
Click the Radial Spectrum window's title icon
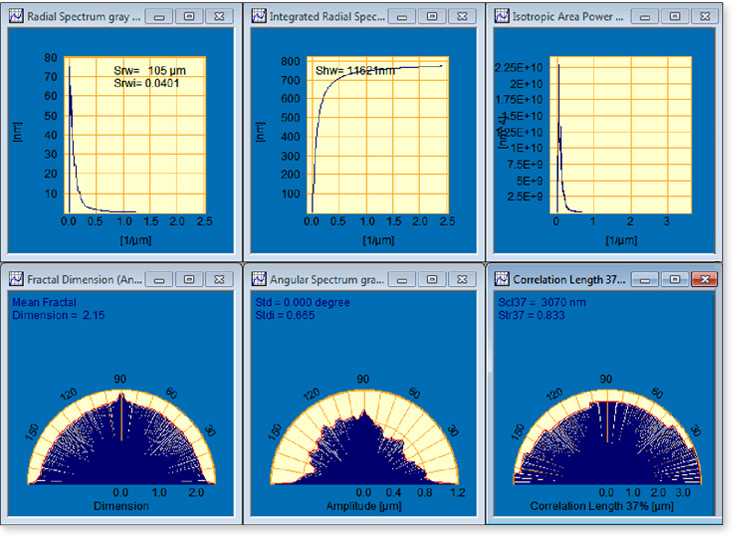coord(16,16)
